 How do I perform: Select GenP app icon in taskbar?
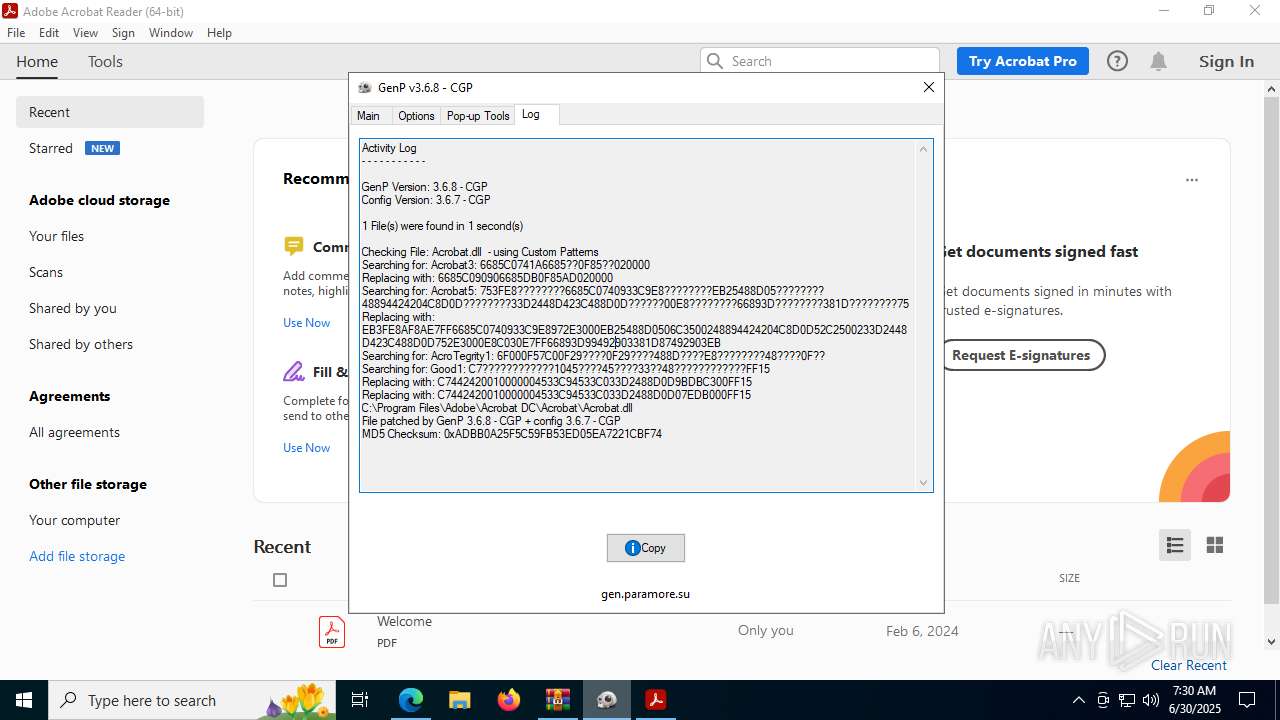(x=606, y=700)
